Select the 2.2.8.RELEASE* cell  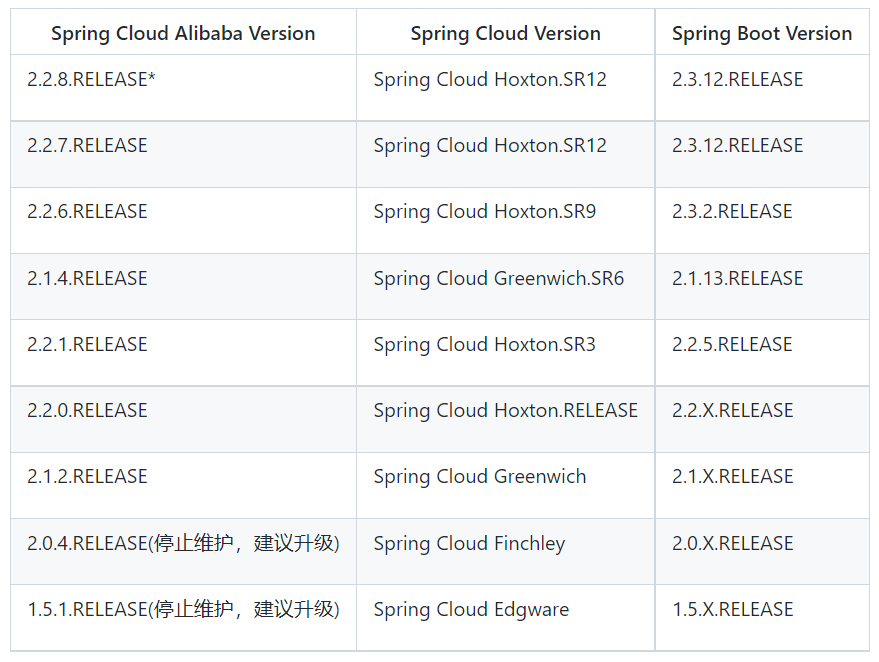coord(183,87)
